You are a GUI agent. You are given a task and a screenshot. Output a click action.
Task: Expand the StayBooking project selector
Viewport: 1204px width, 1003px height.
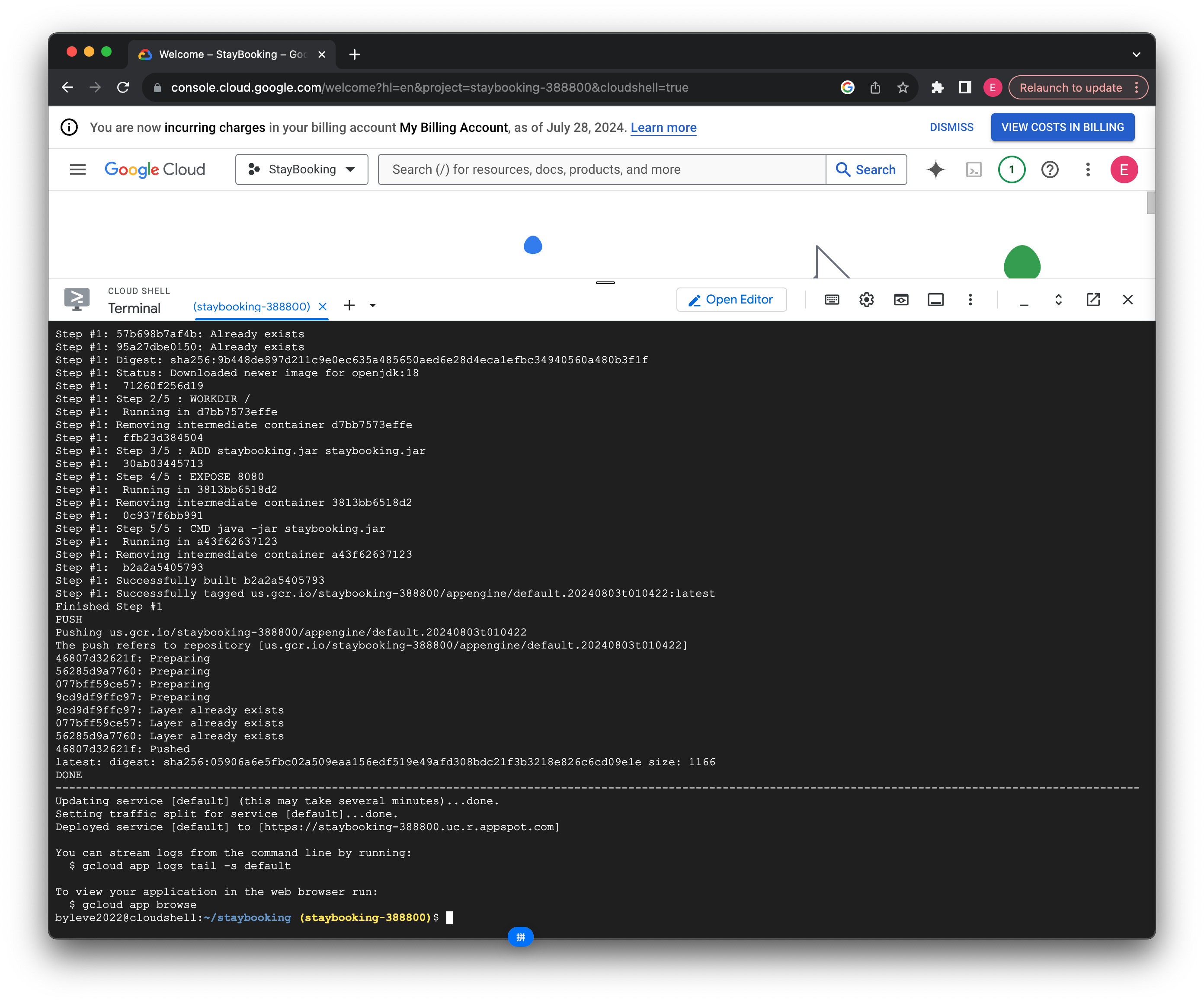tap(301, 169)
